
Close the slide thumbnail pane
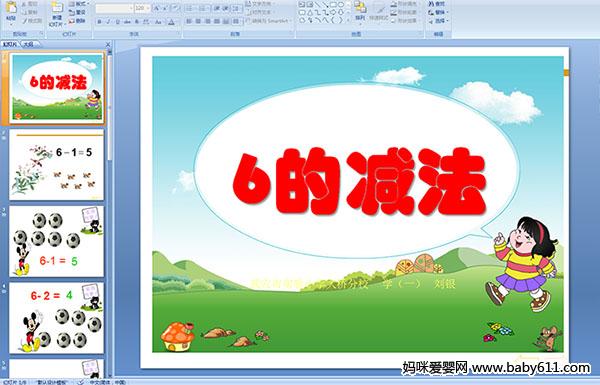click(108, 44)
